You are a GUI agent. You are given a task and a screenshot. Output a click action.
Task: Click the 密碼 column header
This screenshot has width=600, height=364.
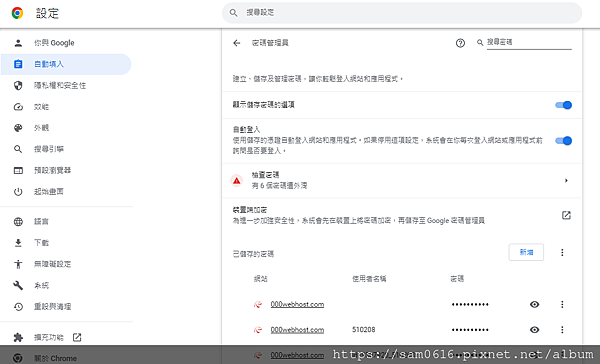(457, 279)
